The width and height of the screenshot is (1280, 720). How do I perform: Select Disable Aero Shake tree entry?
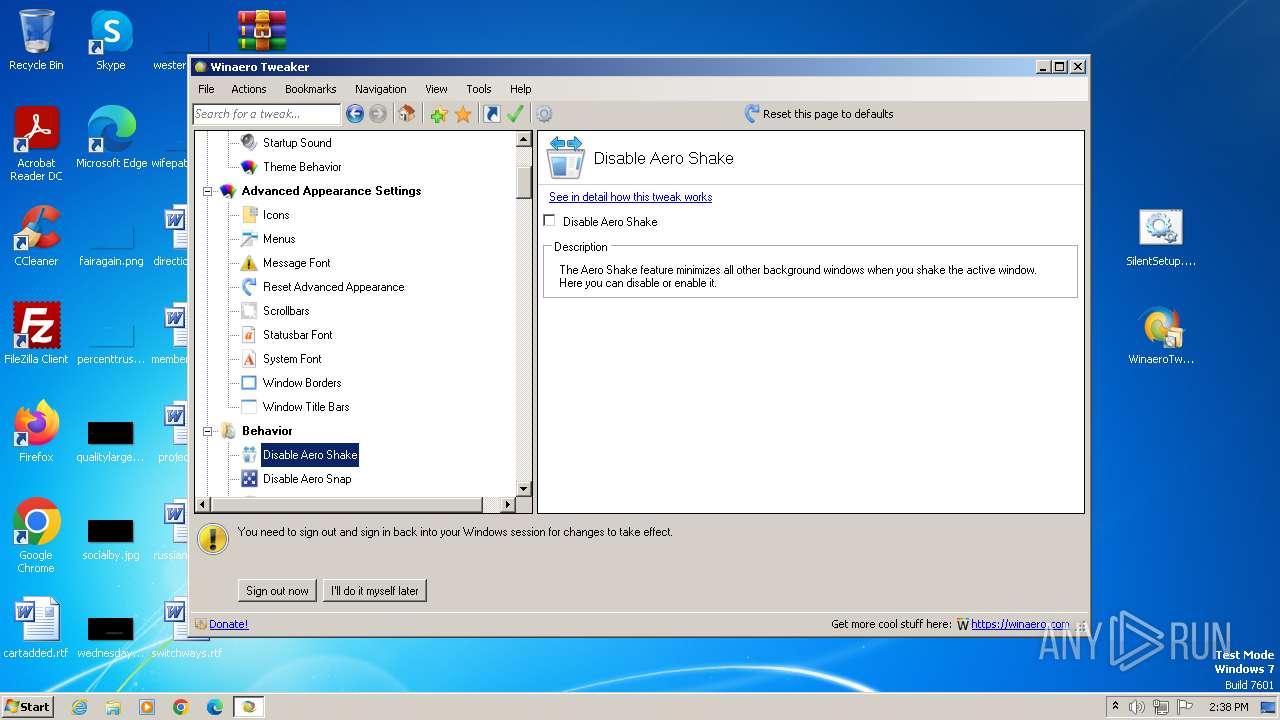pos(310,455)
